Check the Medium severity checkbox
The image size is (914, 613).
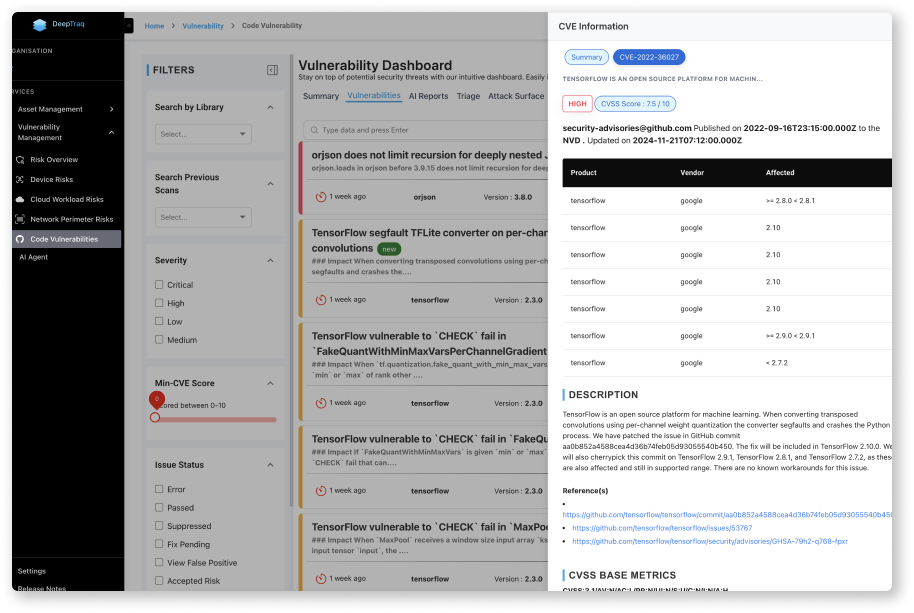(159, 339)
